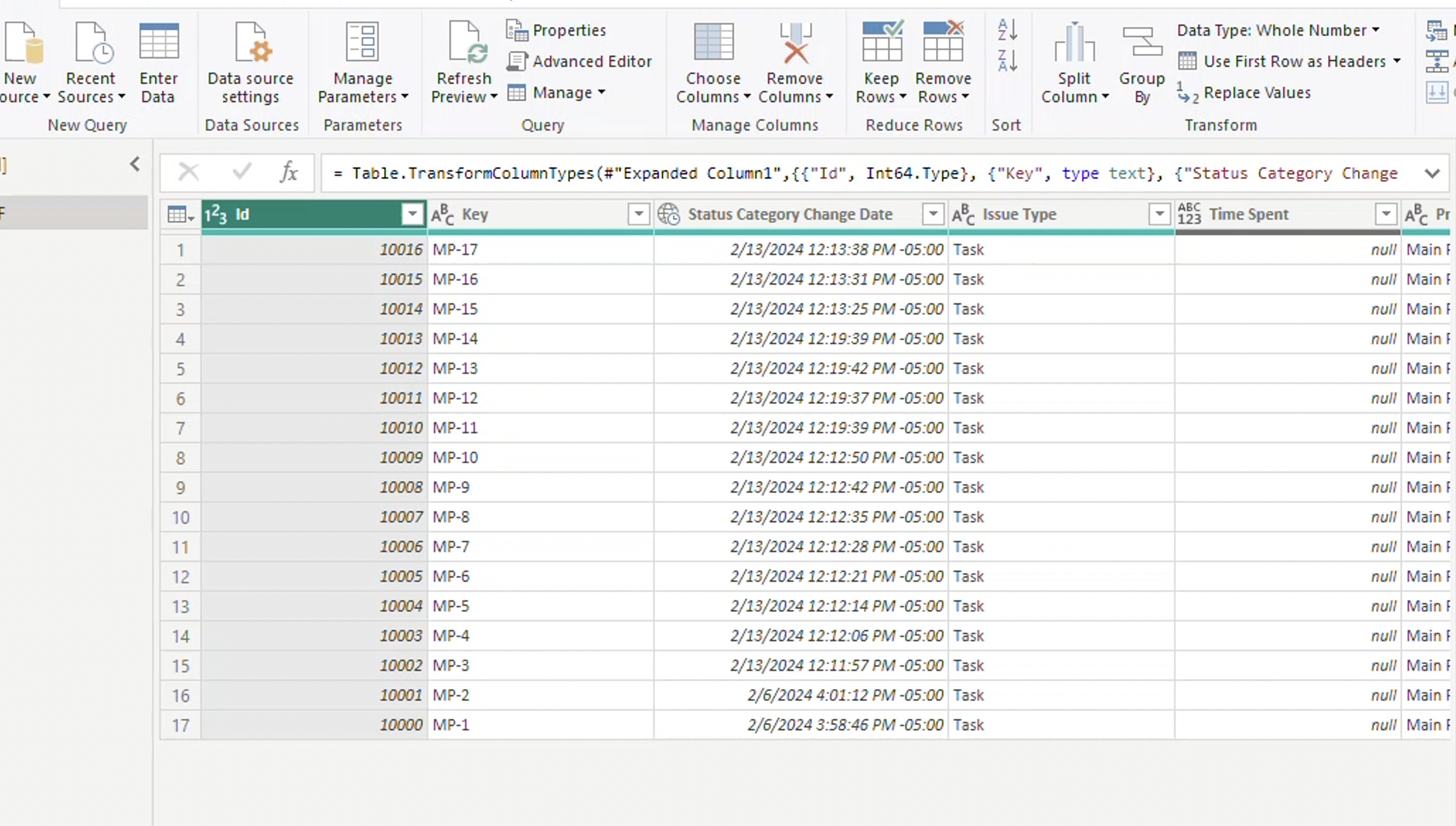The image size is (1456, 826).
Task: Click Use First Row as Headers
Action: click(1282, 61)
